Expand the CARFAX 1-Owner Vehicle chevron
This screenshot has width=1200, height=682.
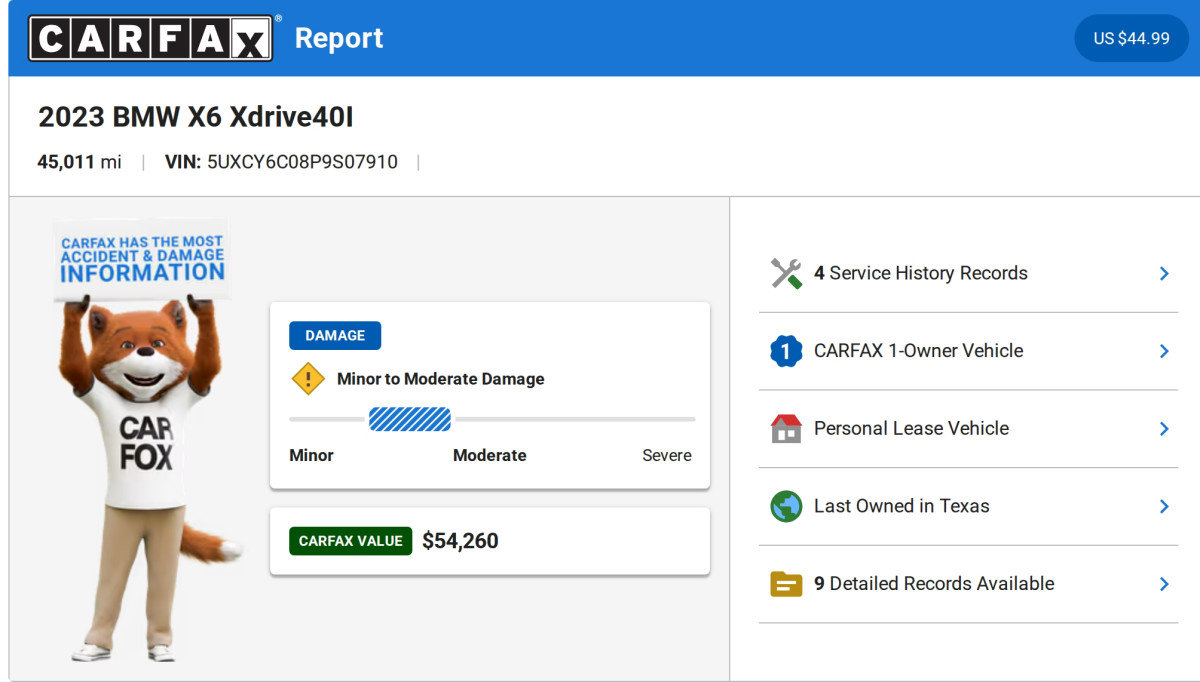[1164, 351]
